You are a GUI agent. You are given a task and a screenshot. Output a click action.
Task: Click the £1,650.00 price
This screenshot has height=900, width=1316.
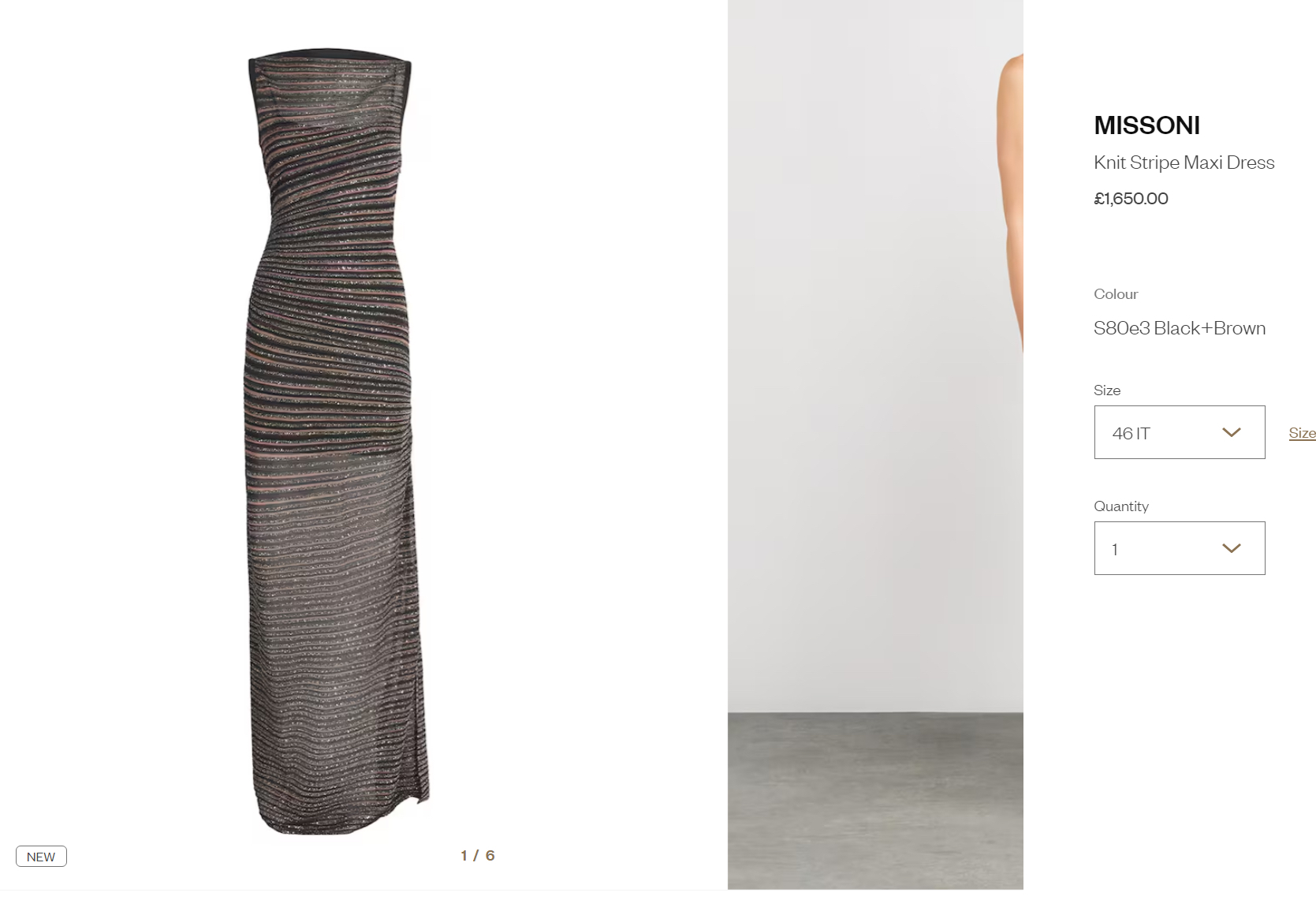(x=1131, y=199)
